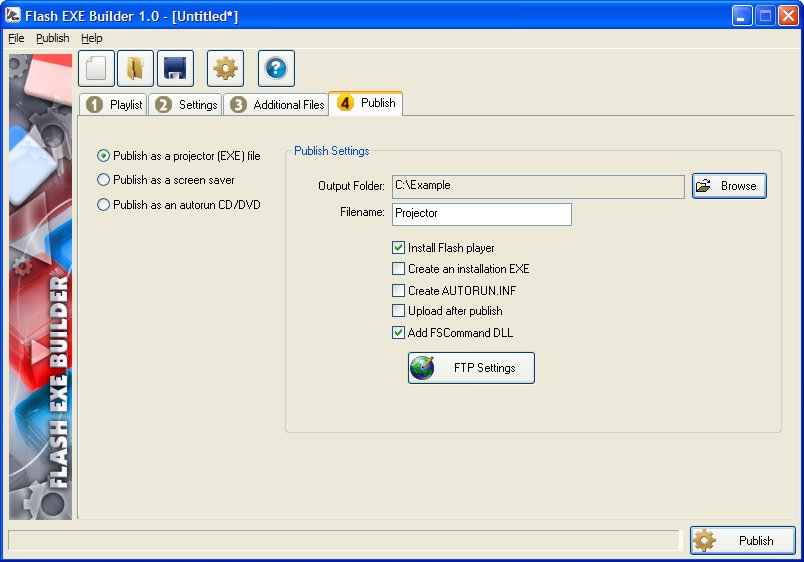The width and height of the screenshot is (804, 562).
Task: Select Publish as a projector (EXE) file
Action: tap(178, 156)
